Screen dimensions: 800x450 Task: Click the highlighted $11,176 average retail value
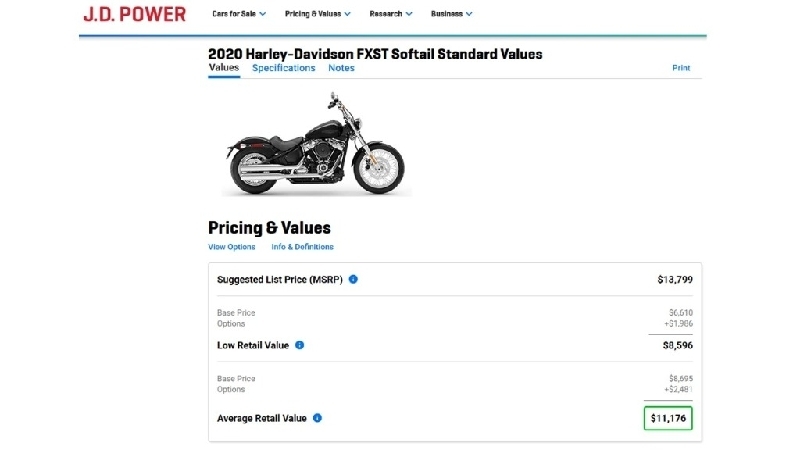click(668, 418)
